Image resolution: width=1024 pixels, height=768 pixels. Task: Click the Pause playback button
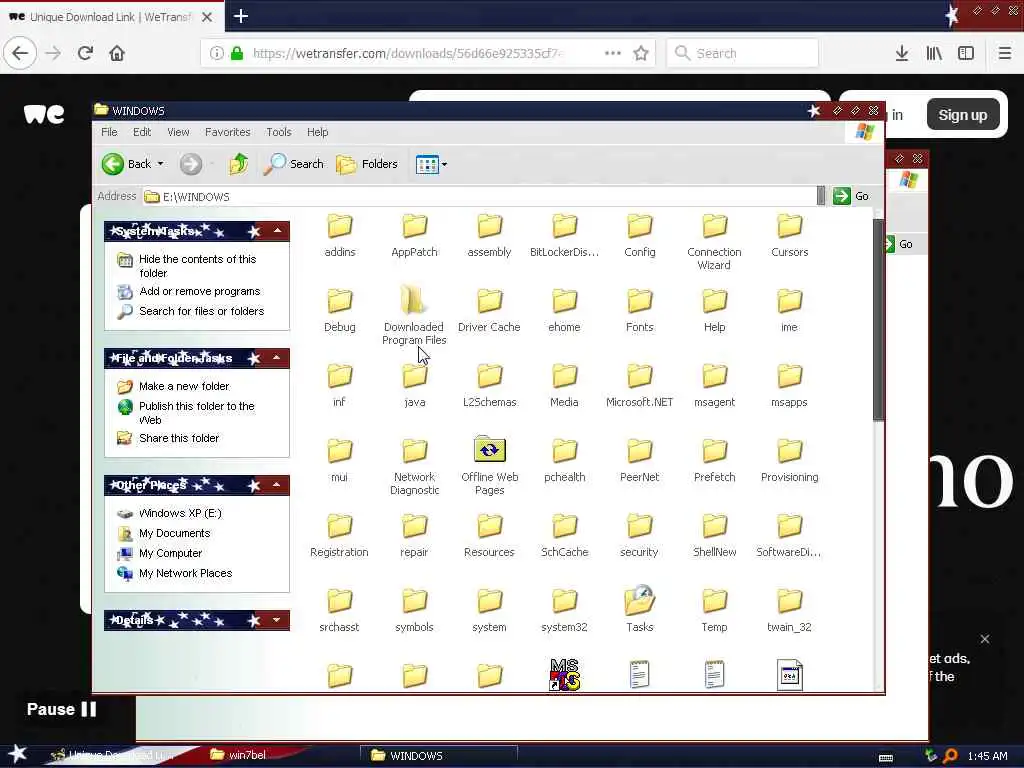[x=61, y=709]
